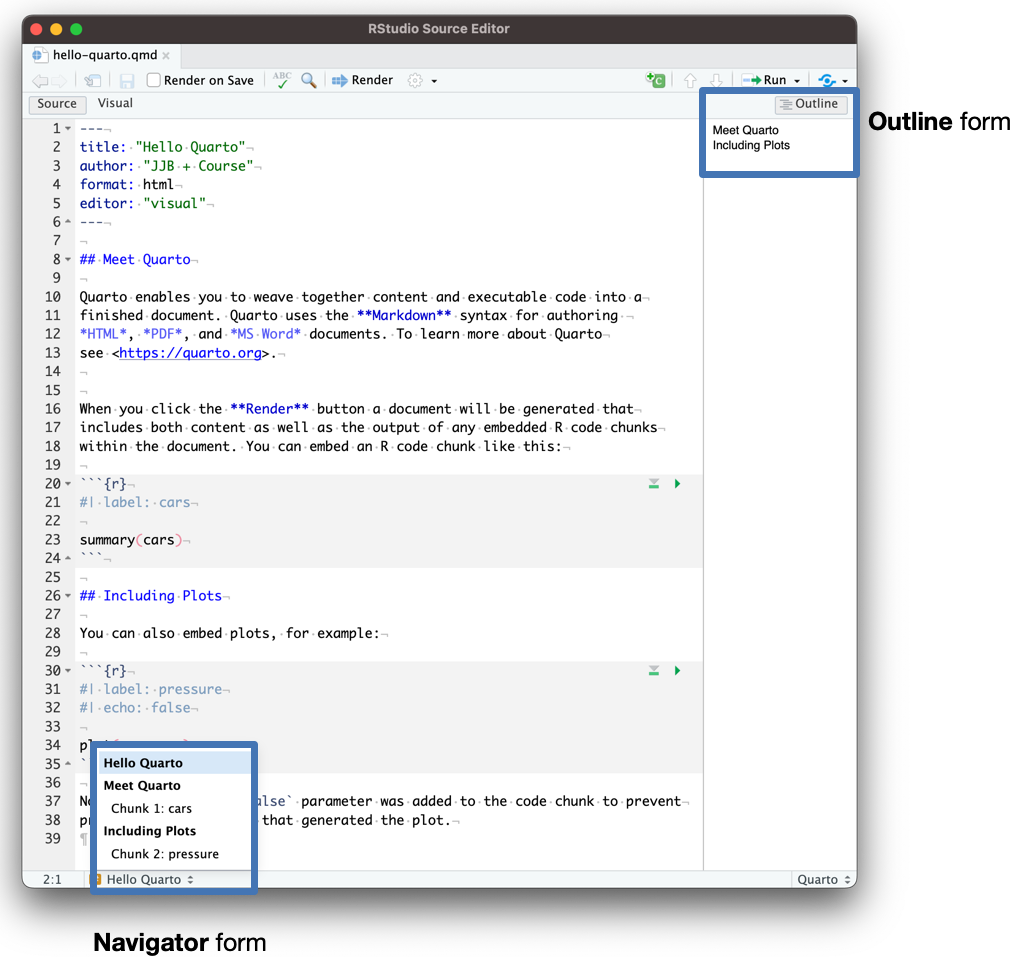Enable the Render on Save checkbox
This screenshot has width=1017, height=962.
(154, 80)
